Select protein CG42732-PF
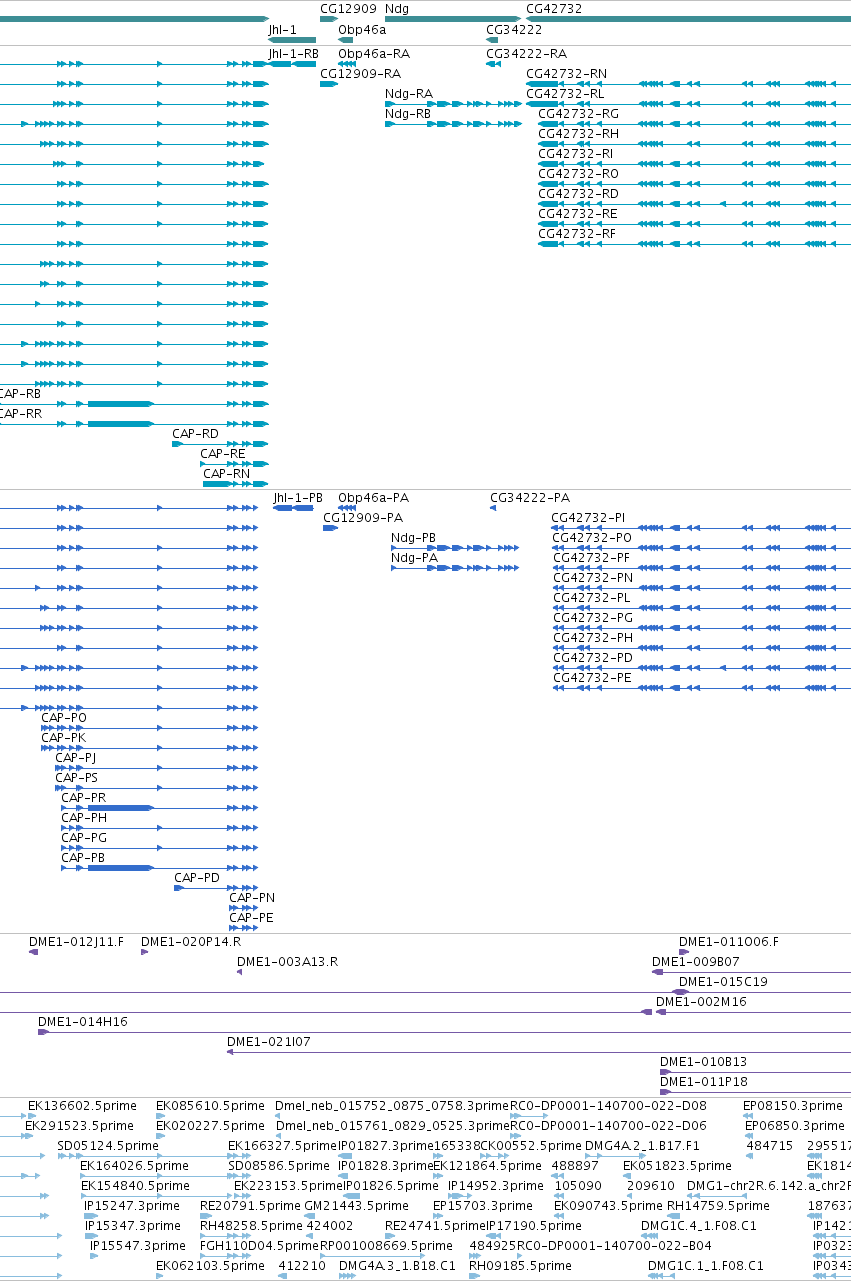Screen dimensions: 851x1281 tap(591, 557)
